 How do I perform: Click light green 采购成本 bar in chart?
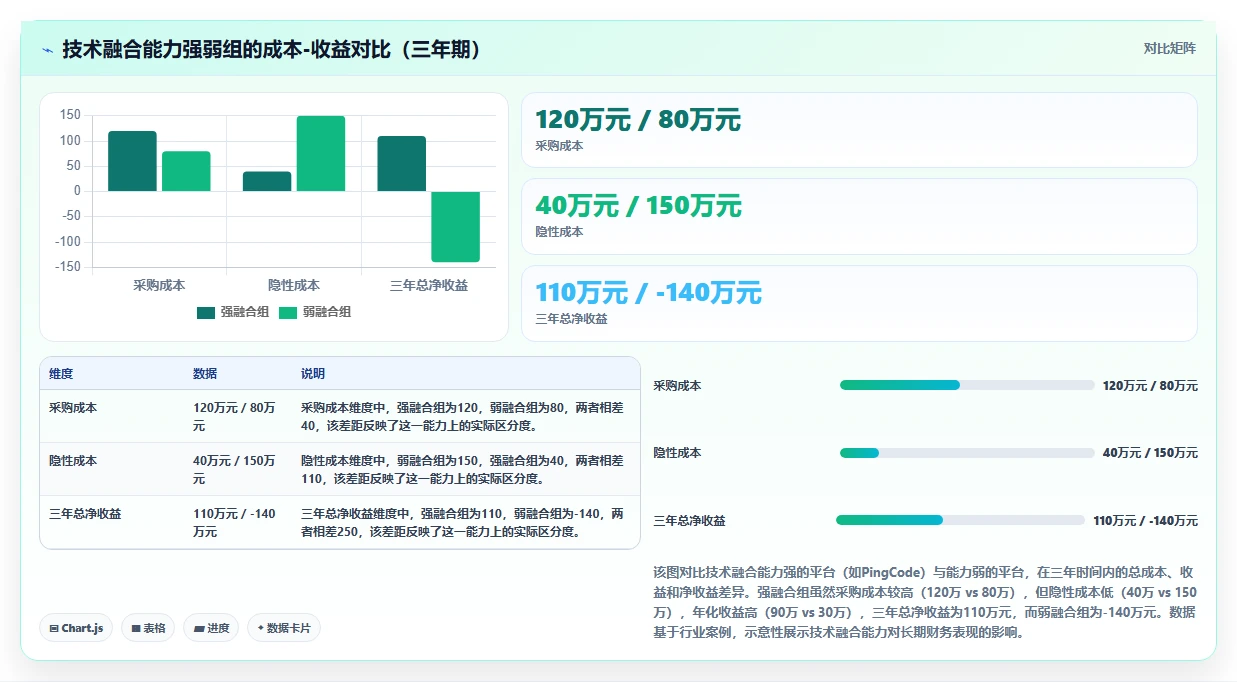coord(186,171)
